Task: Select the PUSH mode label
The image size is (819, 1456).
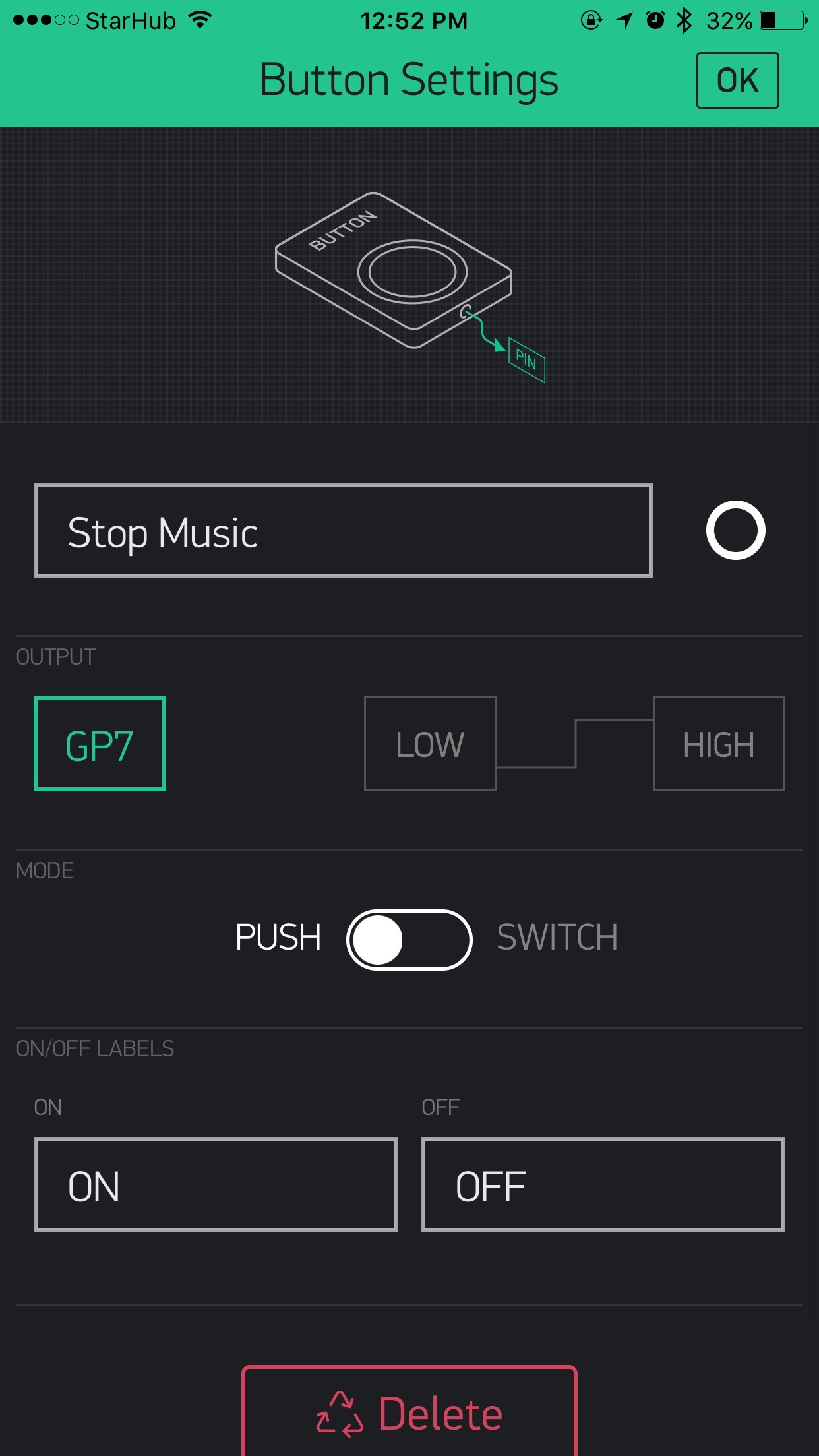Action: coord(278,937)
